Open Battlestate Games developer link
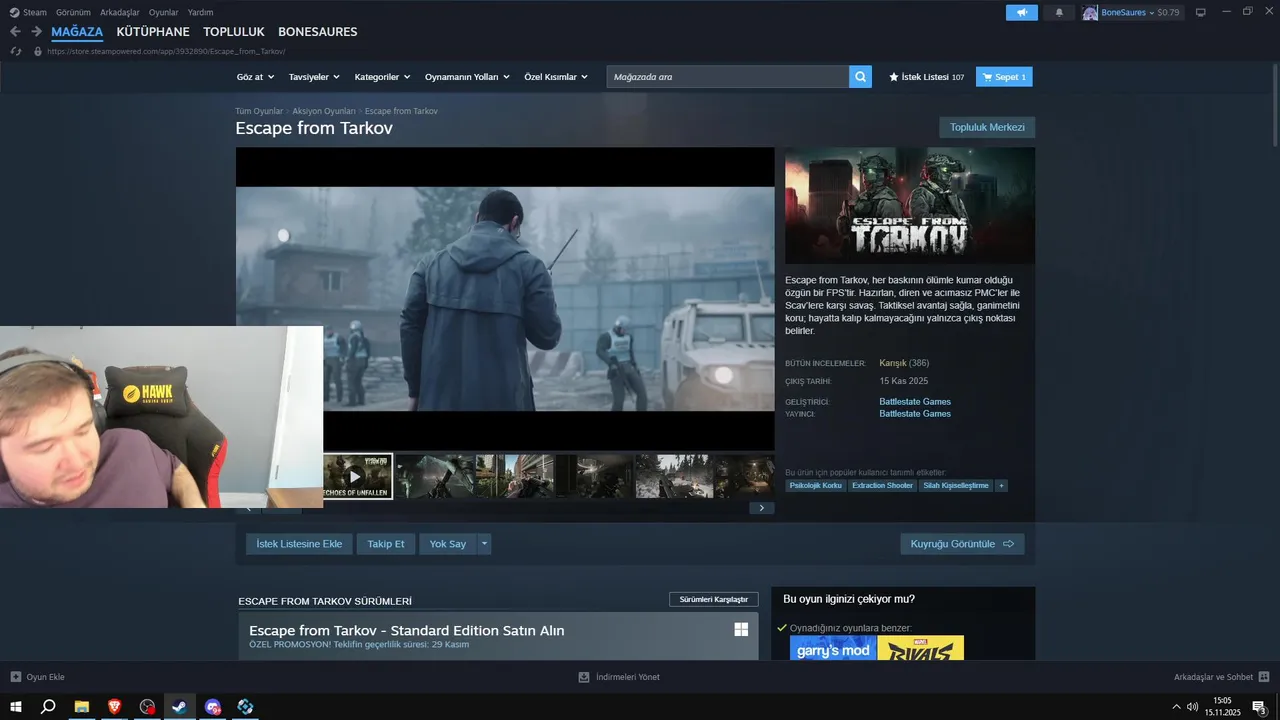The image size is (1280, 720). tap(915, 402)
